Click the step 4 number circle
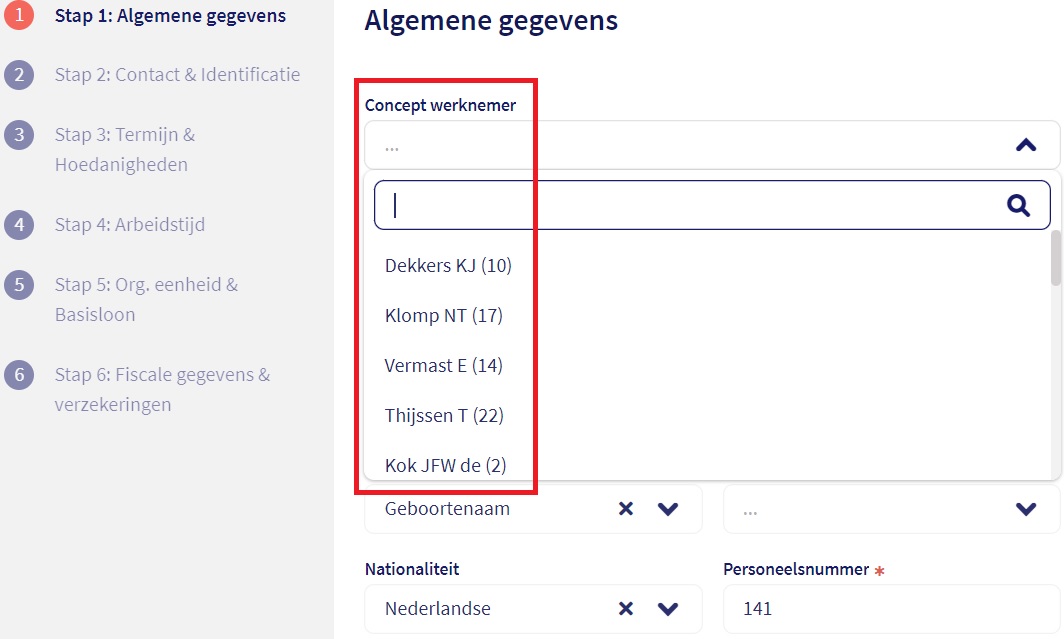Screen dimensions: 1064x639 pos(19,225)
